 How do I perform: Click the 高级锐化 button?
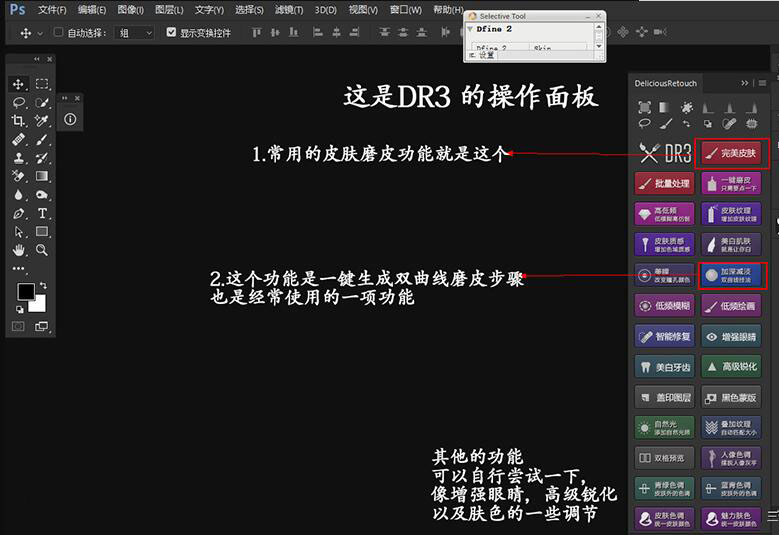(x=731, y=367)
